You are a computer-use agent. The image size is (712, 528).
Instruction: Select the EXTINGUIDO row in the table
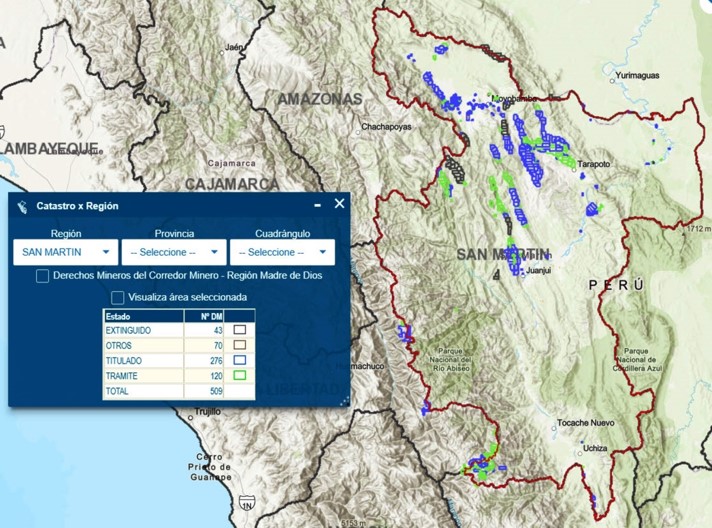[x=143, y=330]
